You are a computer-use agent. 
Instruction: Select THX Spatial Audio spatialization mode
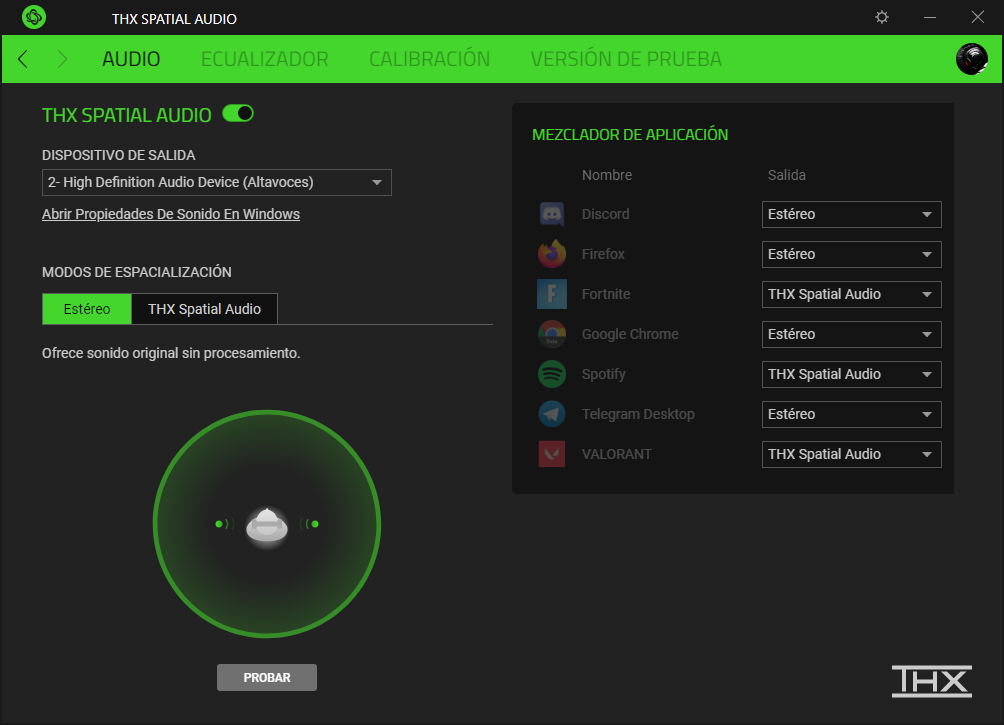pos(204,309)
